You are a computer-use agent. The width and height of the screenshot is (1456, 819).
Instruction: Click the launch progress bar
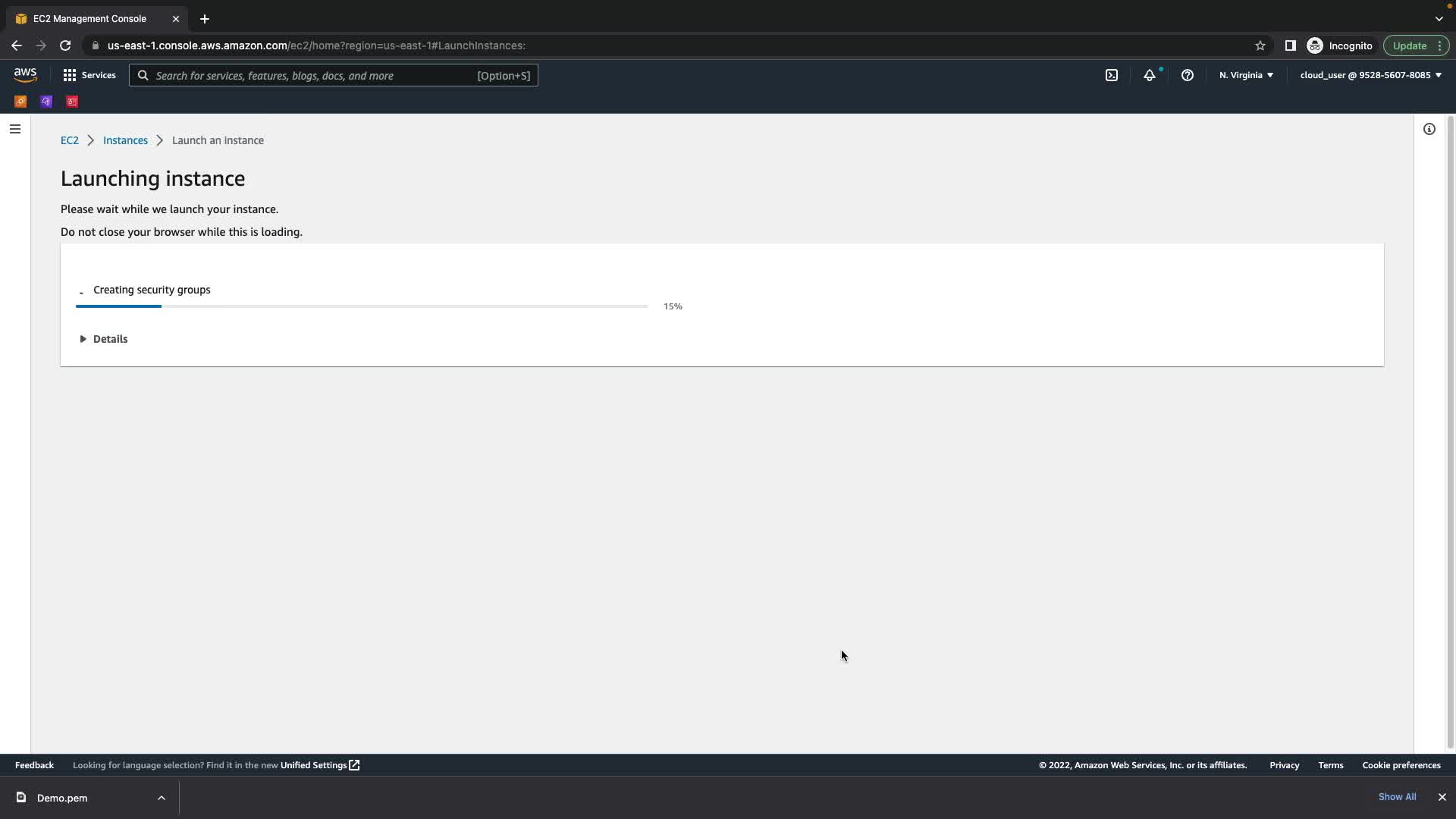362,306
